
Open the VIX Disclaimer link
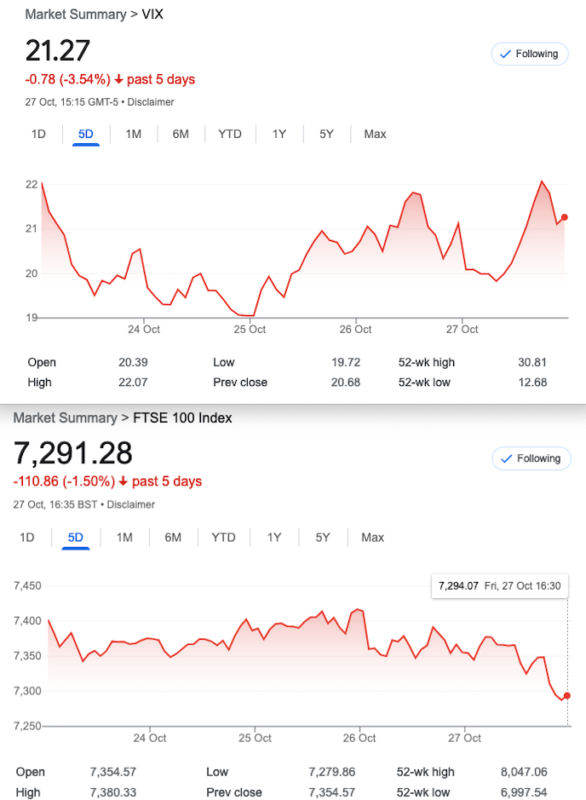pyautogui.click(x=150, y=102)
